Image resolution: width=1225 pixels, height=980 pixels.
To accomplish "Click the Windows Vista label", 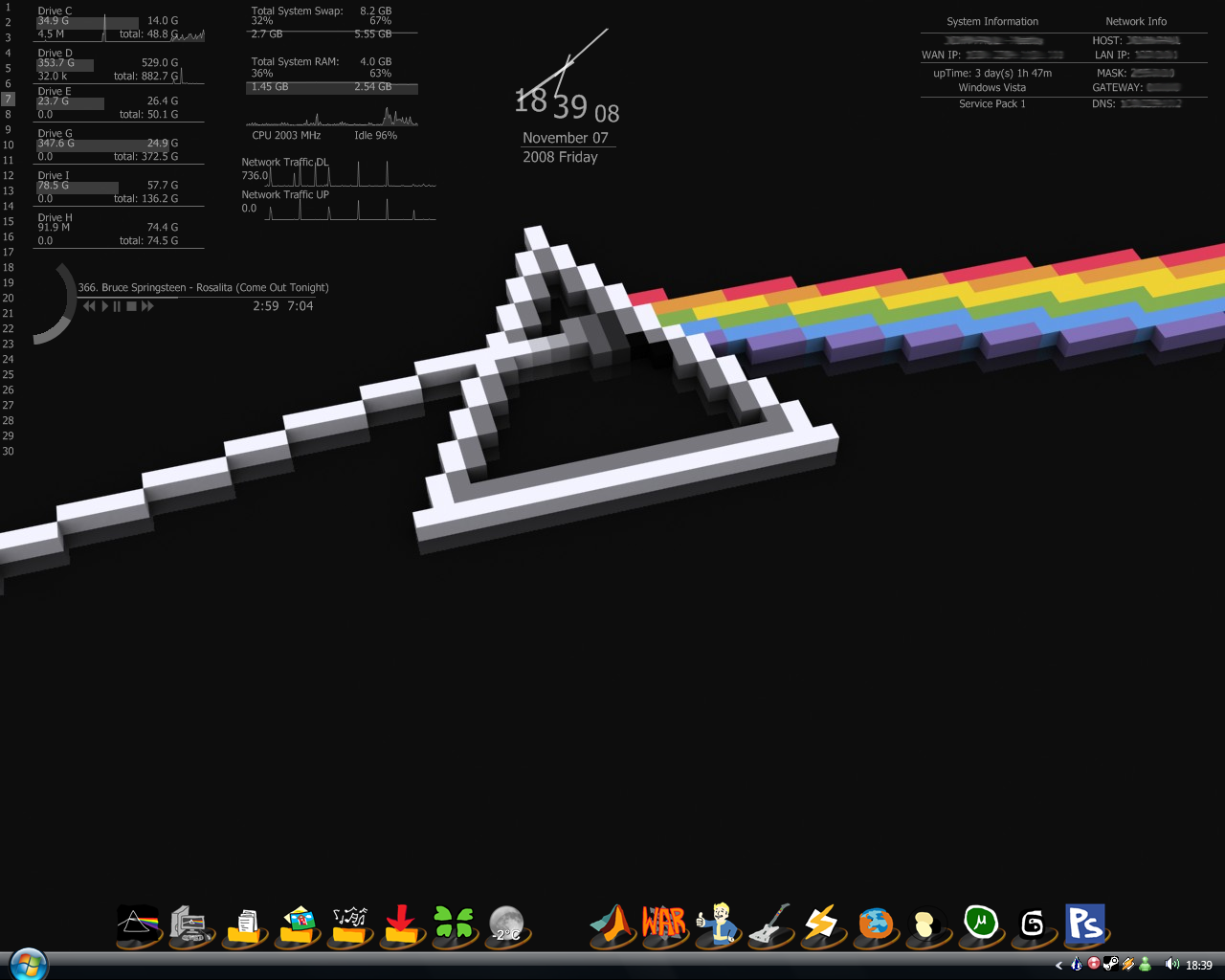I will (992, 87).
